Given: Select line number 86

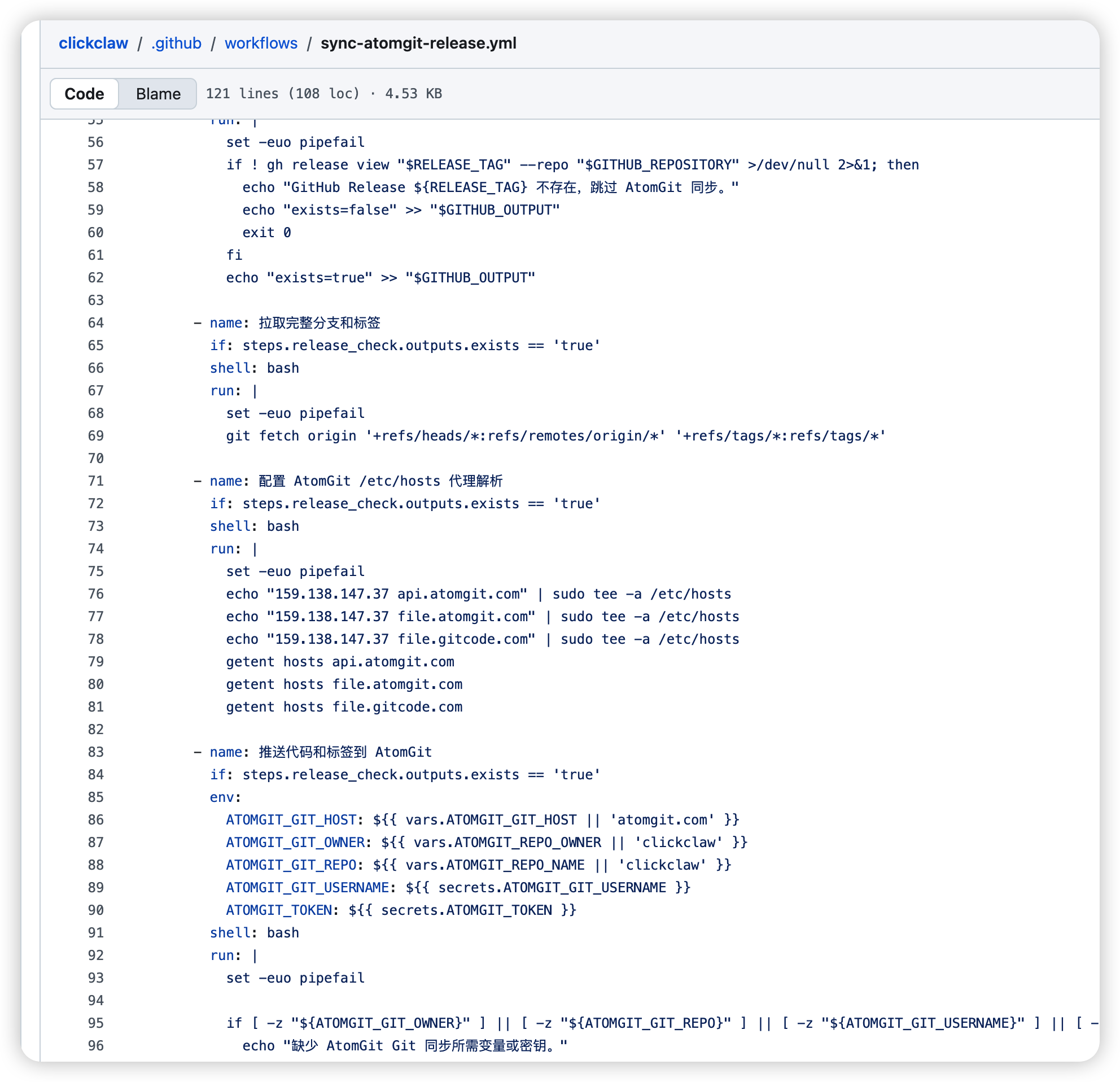Looking at the screenshot, I should pos(95,820).
